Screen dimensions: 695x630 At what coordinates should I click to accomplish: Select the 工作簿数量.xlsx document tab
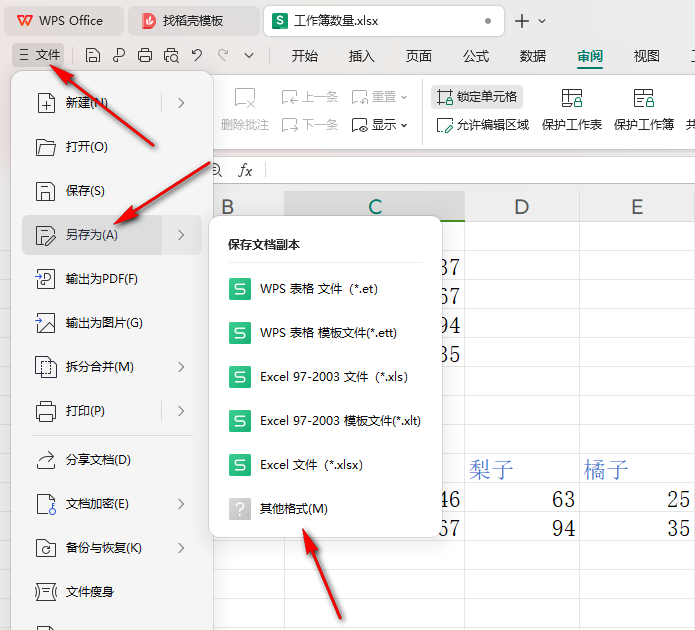(x=383, y=21)
